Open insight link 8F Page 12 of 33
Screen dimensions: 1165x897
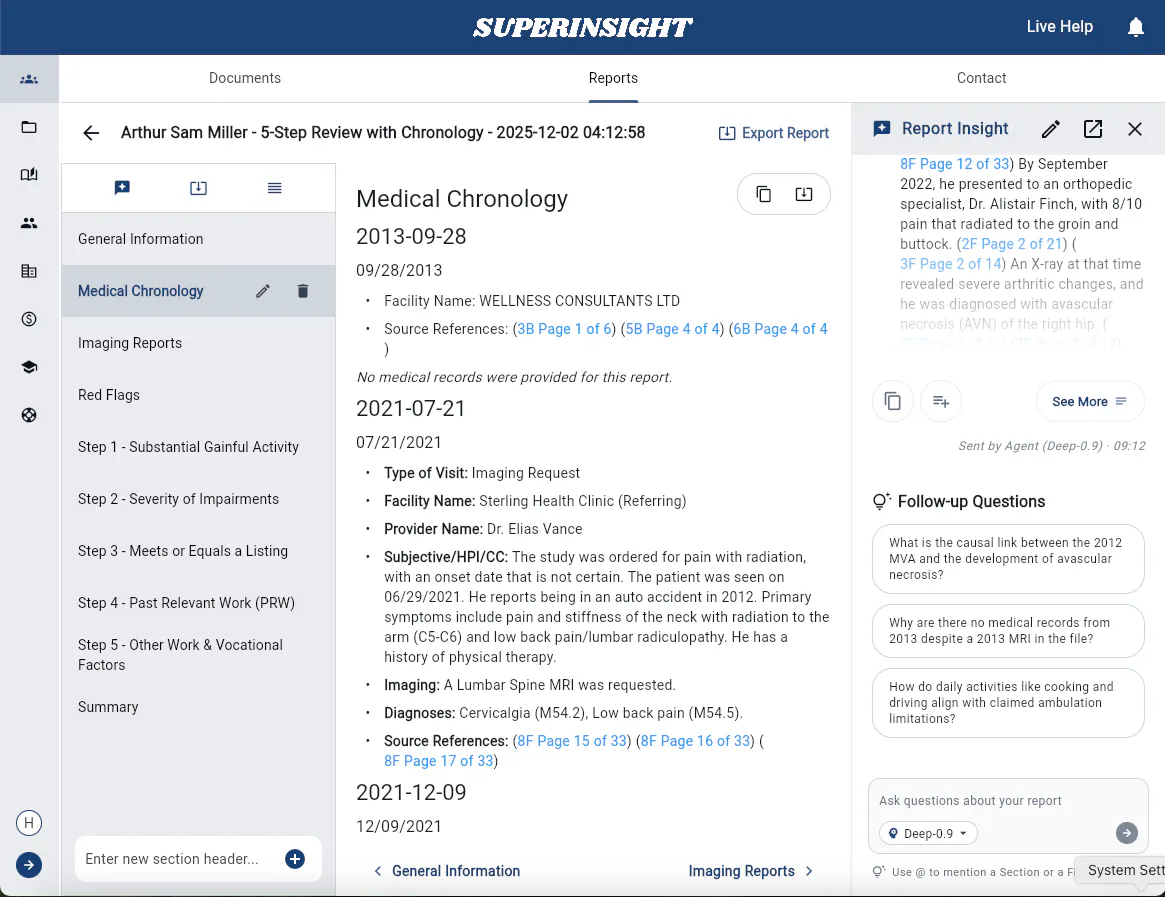click(955, 164)
